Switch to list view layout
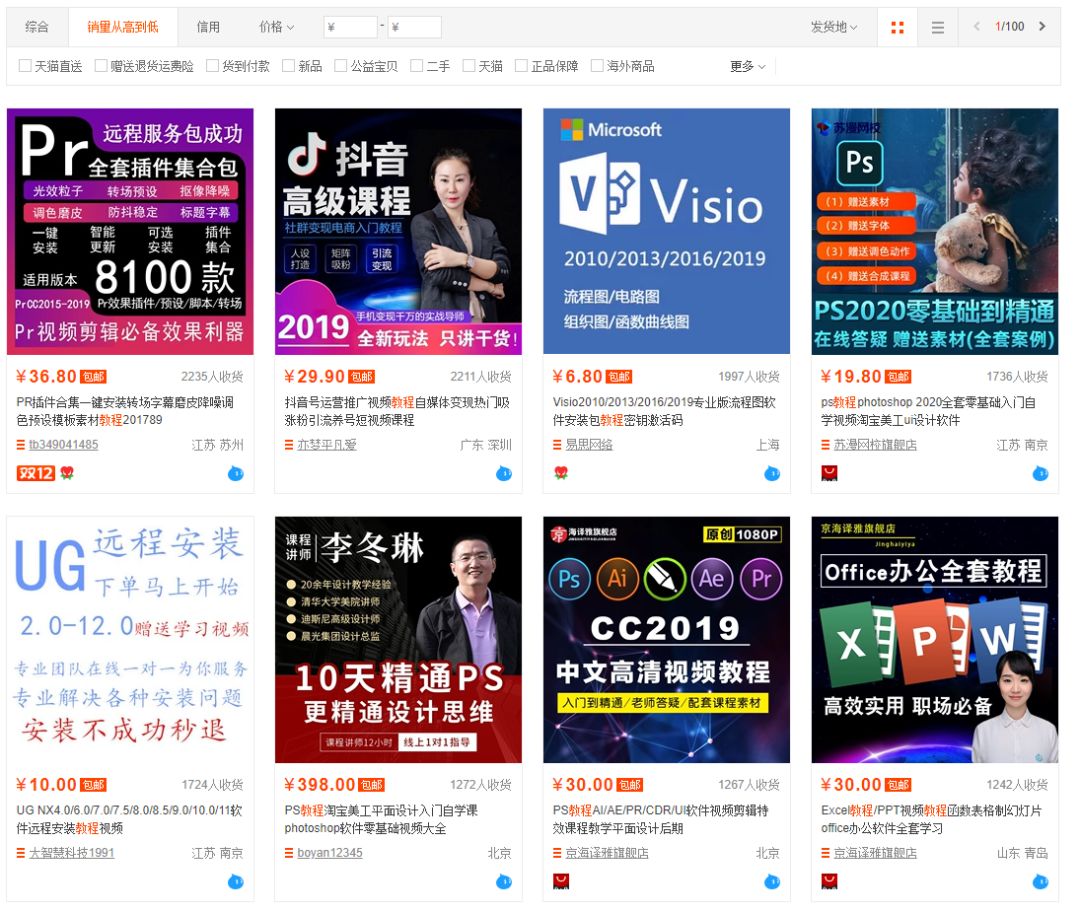 pyautogui.click(x=937, y=28)
